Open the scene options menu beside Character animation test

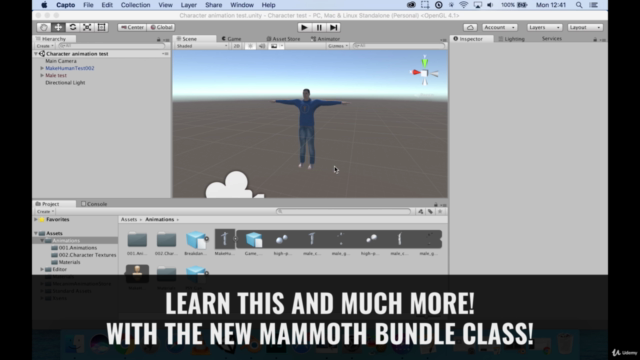pos(165,54)
